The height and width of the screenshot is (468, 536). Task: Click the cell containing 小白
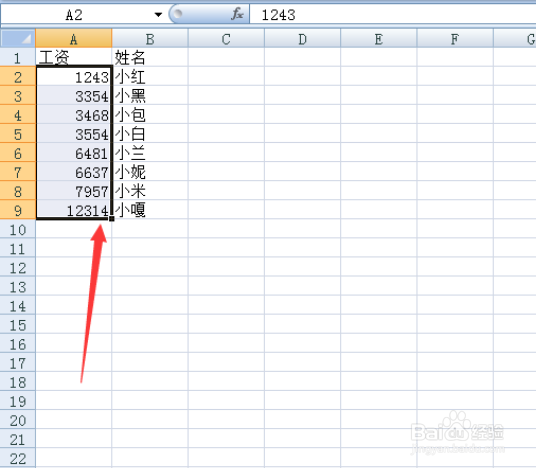150,133
